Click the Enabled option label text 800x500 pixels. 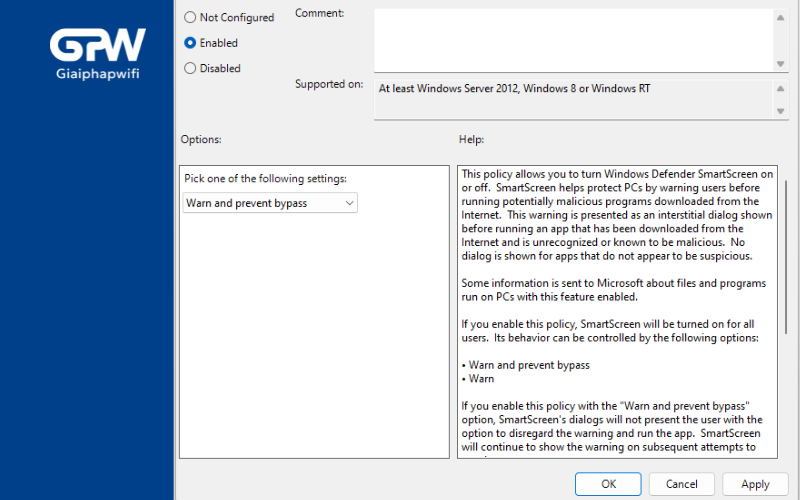coord(218,43)
